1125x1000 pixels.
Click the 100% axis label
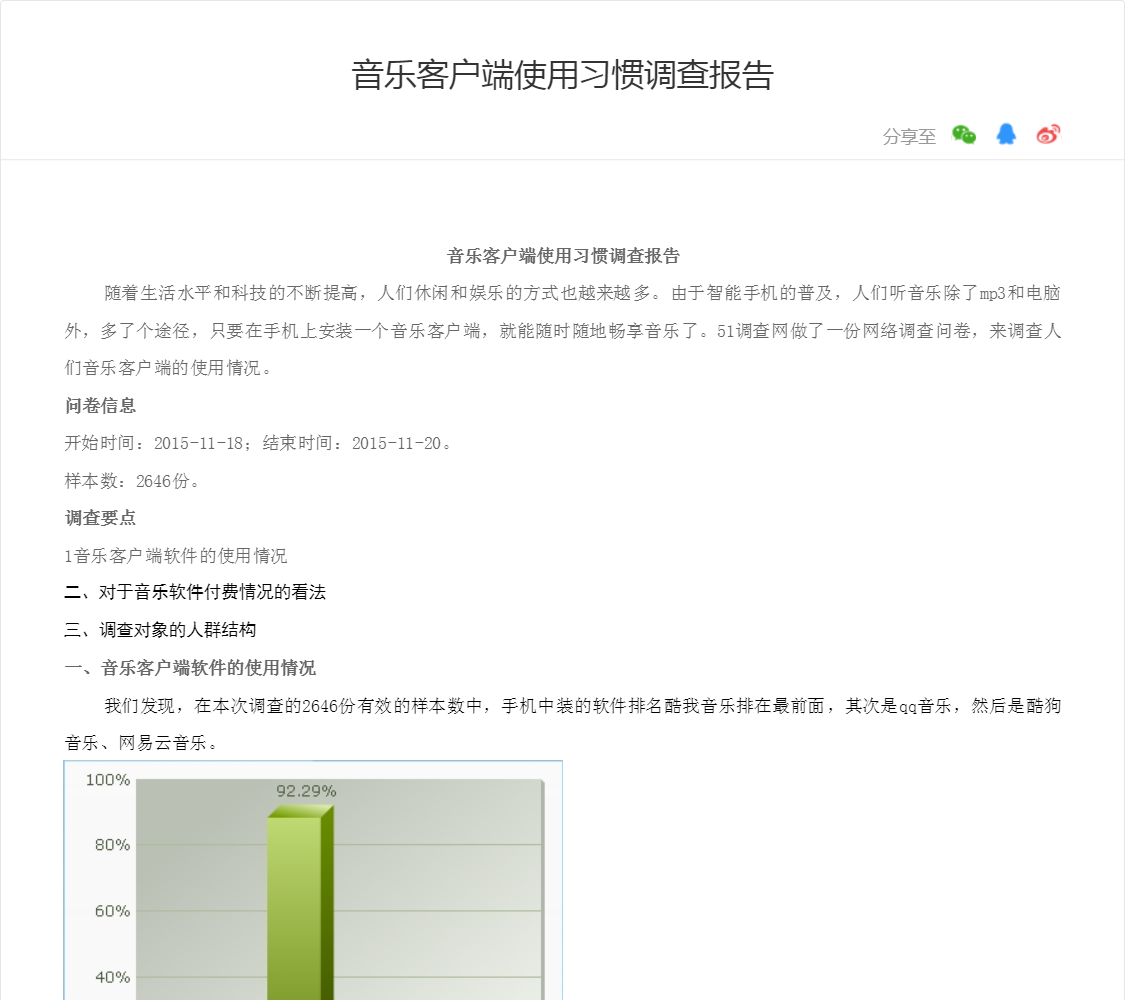pyautogui.click(x=108, y=780)
